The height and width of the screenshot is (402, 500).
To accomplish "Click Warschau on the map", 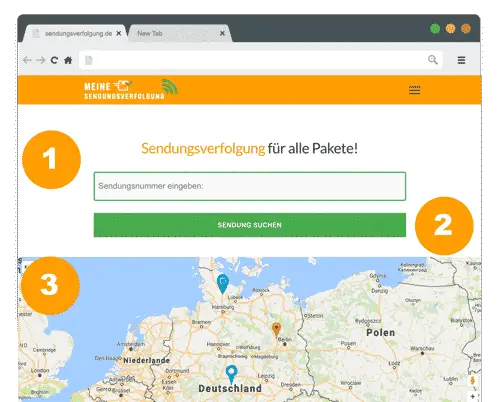I will 422,348.
